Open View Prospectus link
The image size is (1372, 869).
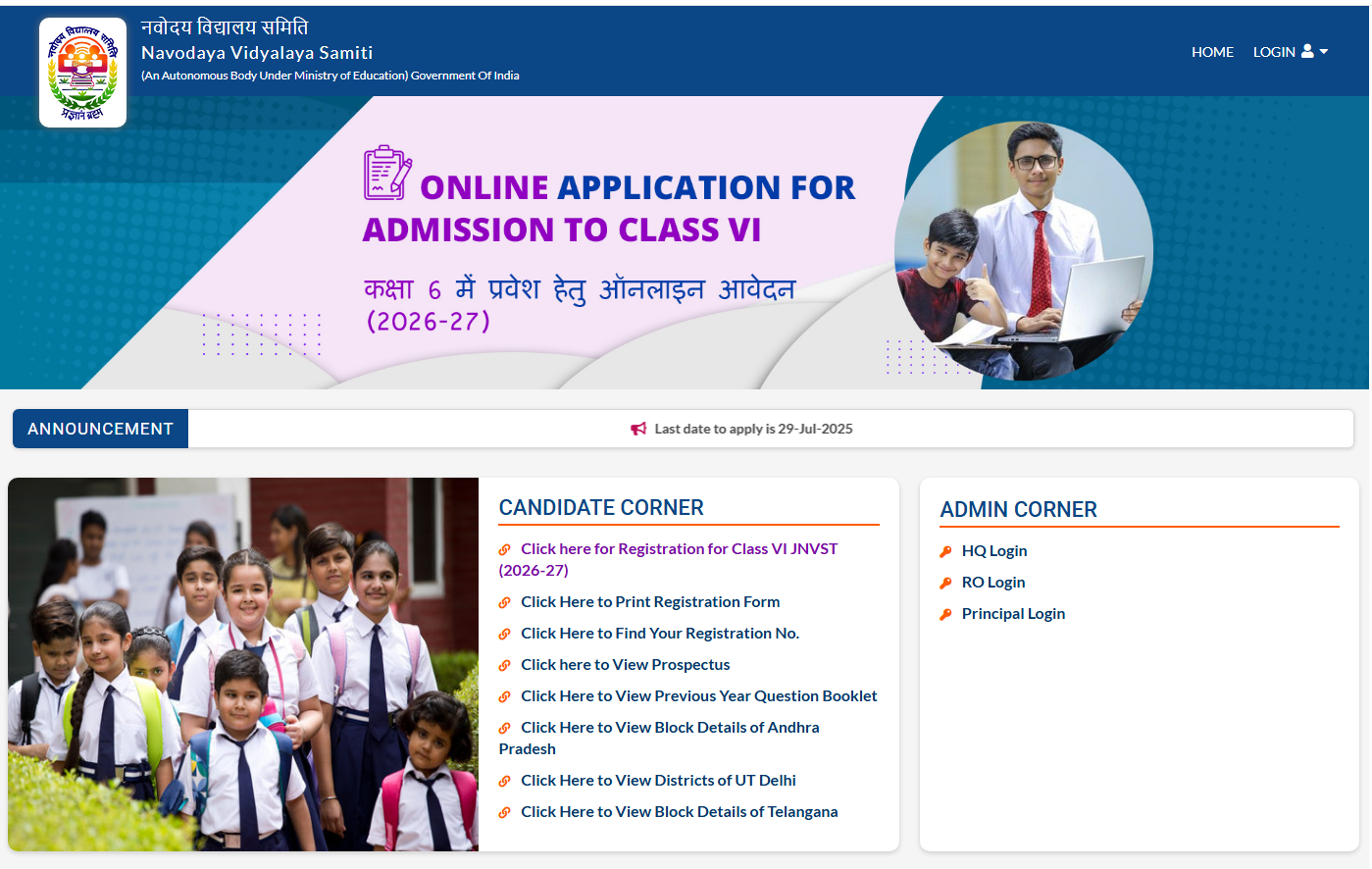pos(626,665)
